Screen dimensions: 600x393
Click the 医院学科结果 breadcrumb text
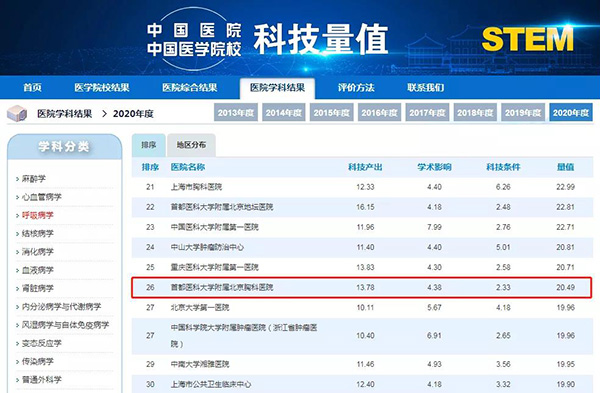pyautogui.click(x=65, y=114)
